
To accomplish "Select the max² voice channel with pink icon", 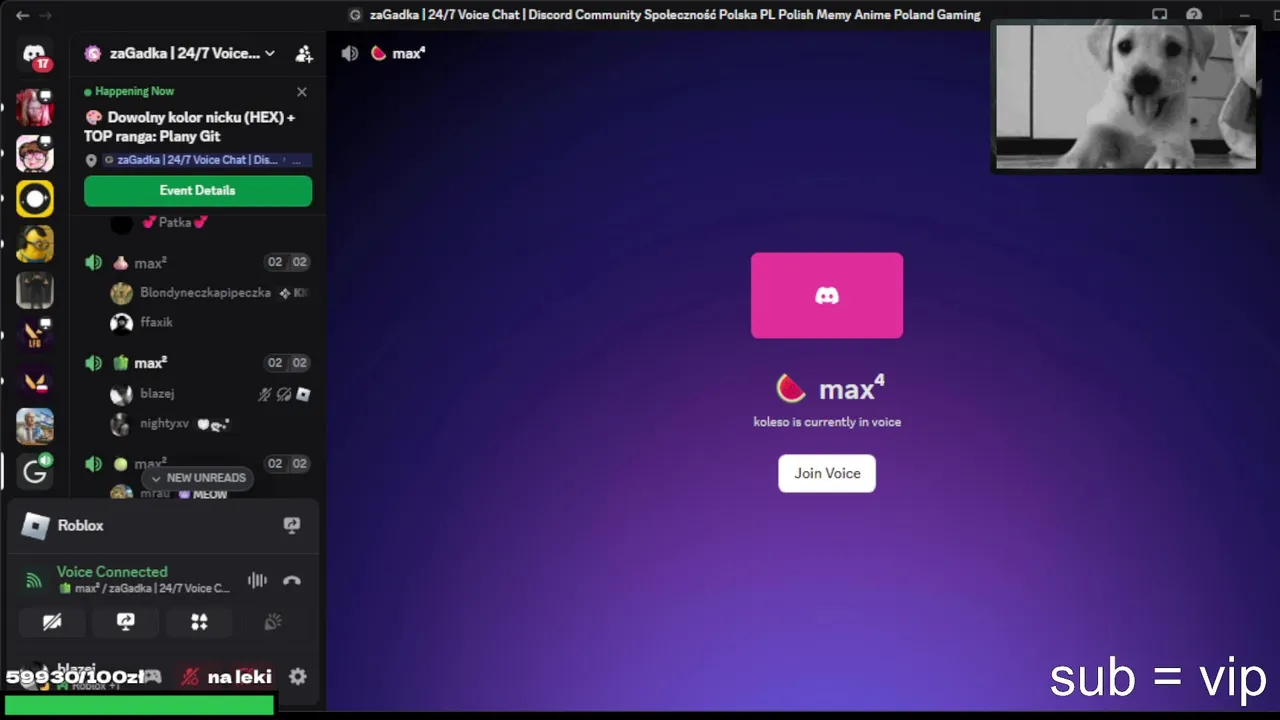I will pyautogui.click(x=198, y=262).
